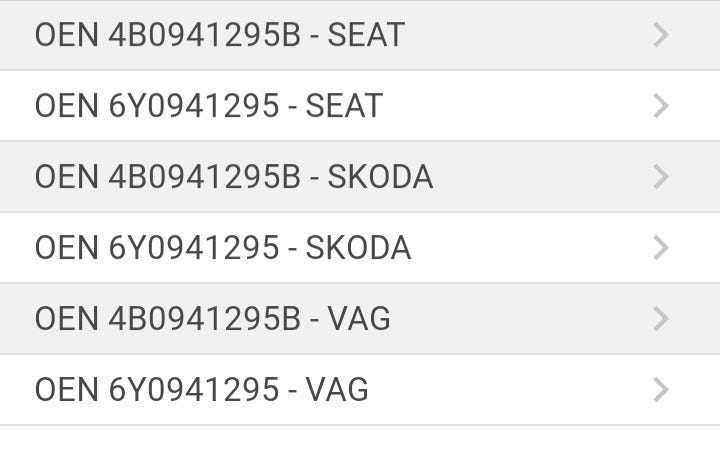Expand the 4B0941295B - VAG entry via chevron
The width and height of the screenshot is (720, 465).
(660, 319)
